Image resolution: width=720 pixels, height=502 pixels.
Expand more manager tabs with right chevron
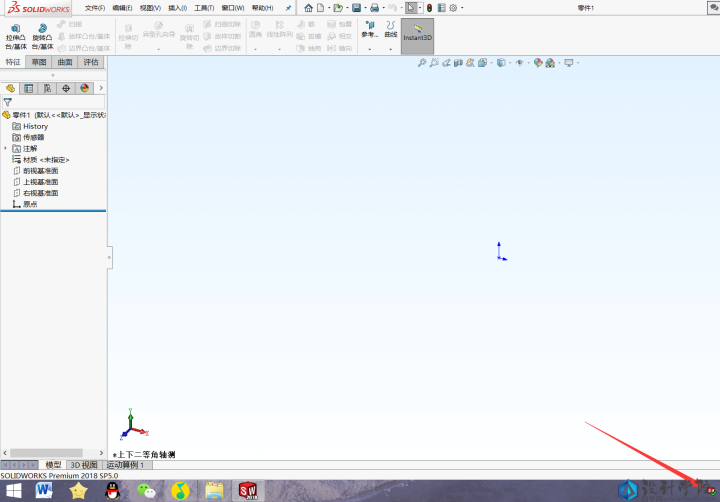(x=101, y=88)
